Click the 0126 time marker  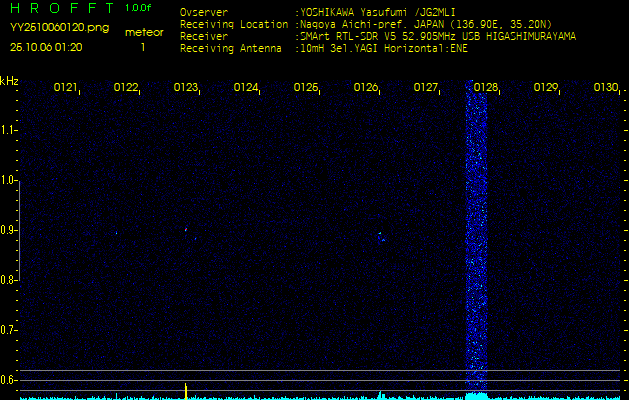coord(365,87)
